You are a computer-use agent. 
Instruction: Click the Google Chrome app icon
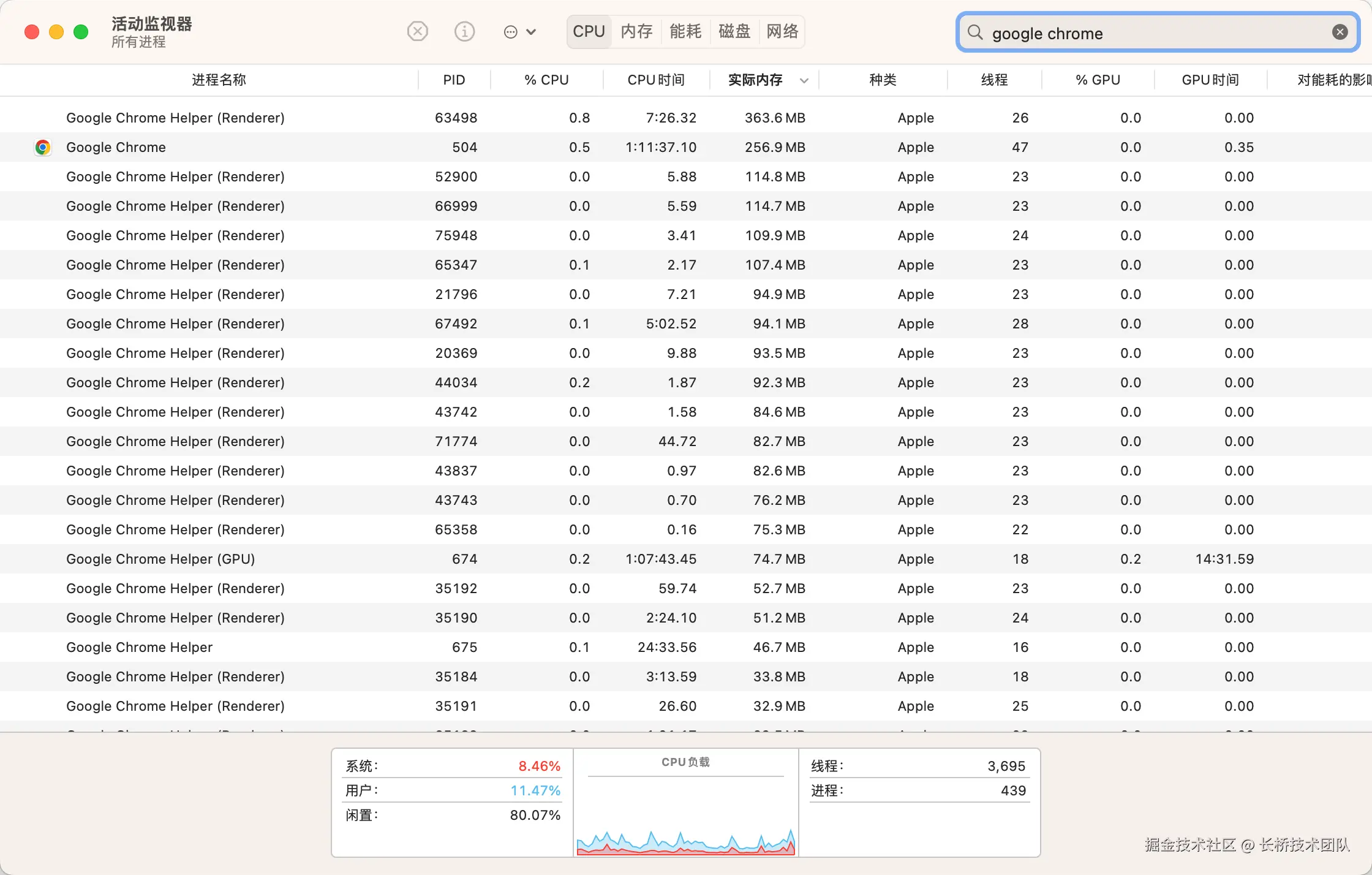[42, 147]
